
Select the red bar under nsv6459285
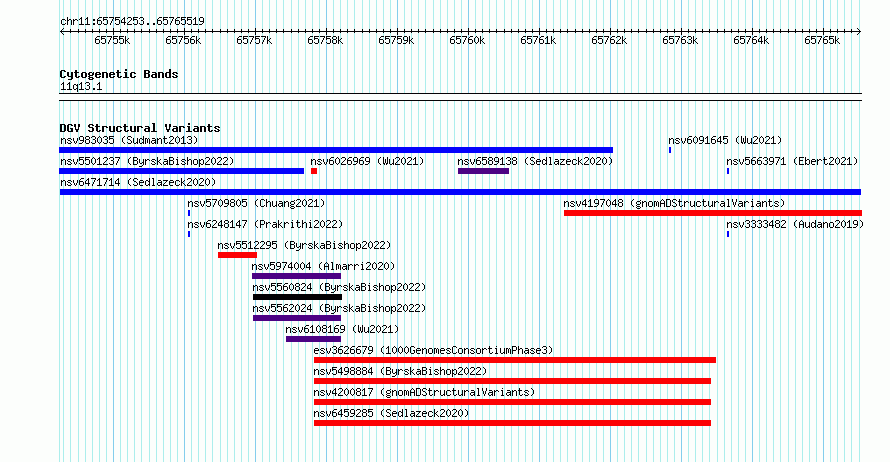pos(513,423)
